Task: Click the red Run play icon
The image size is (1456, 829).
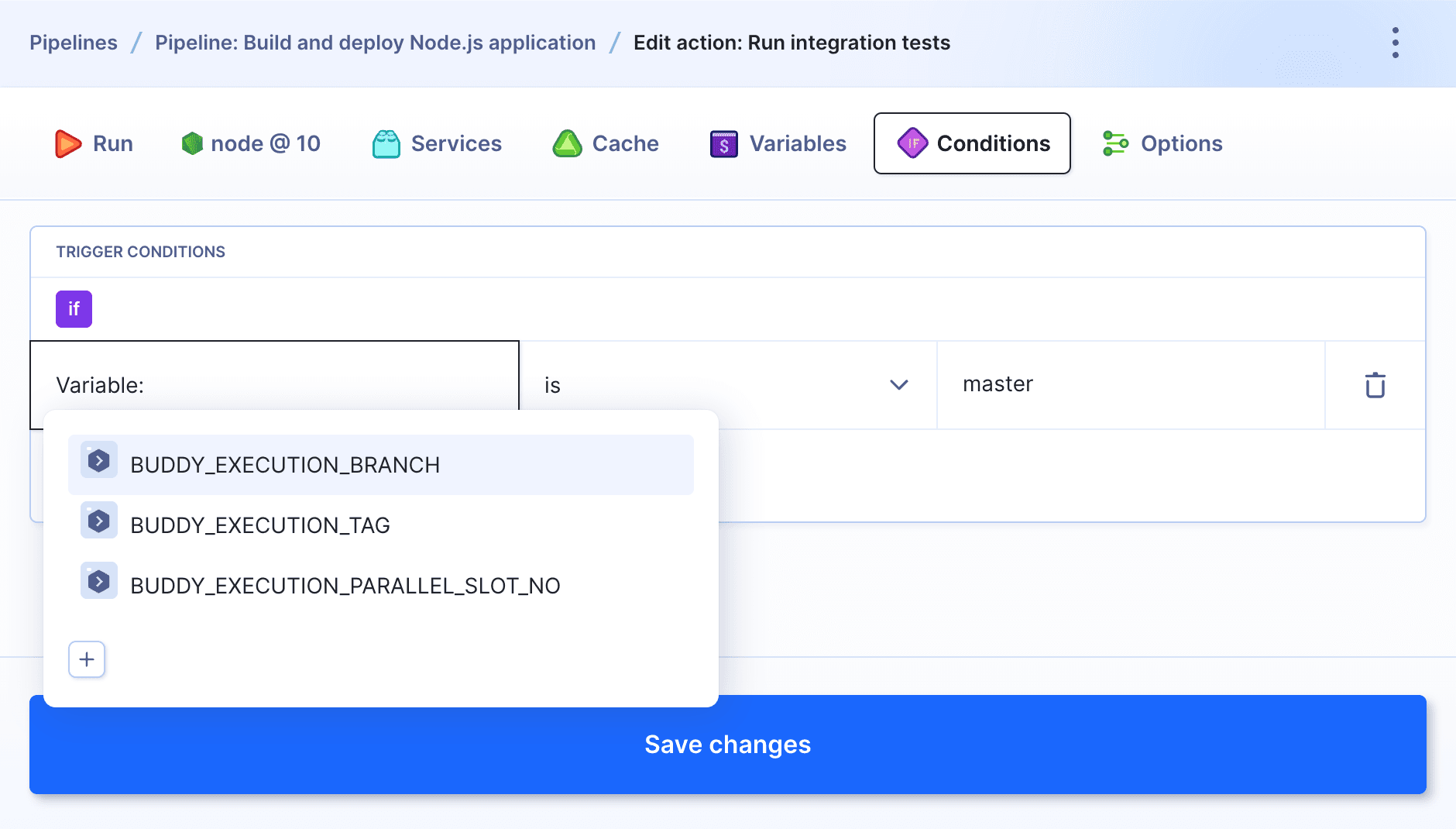Action: tap(68, 144)
